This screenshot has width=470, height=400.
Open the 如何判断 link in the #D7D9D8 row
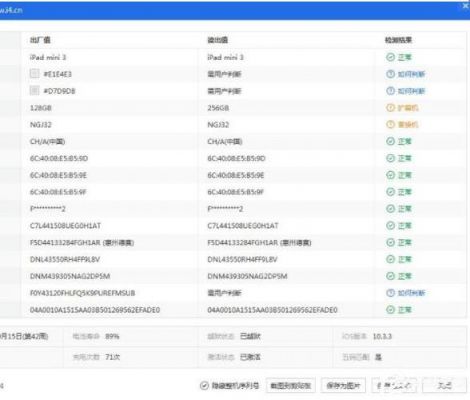click(411, 91)
